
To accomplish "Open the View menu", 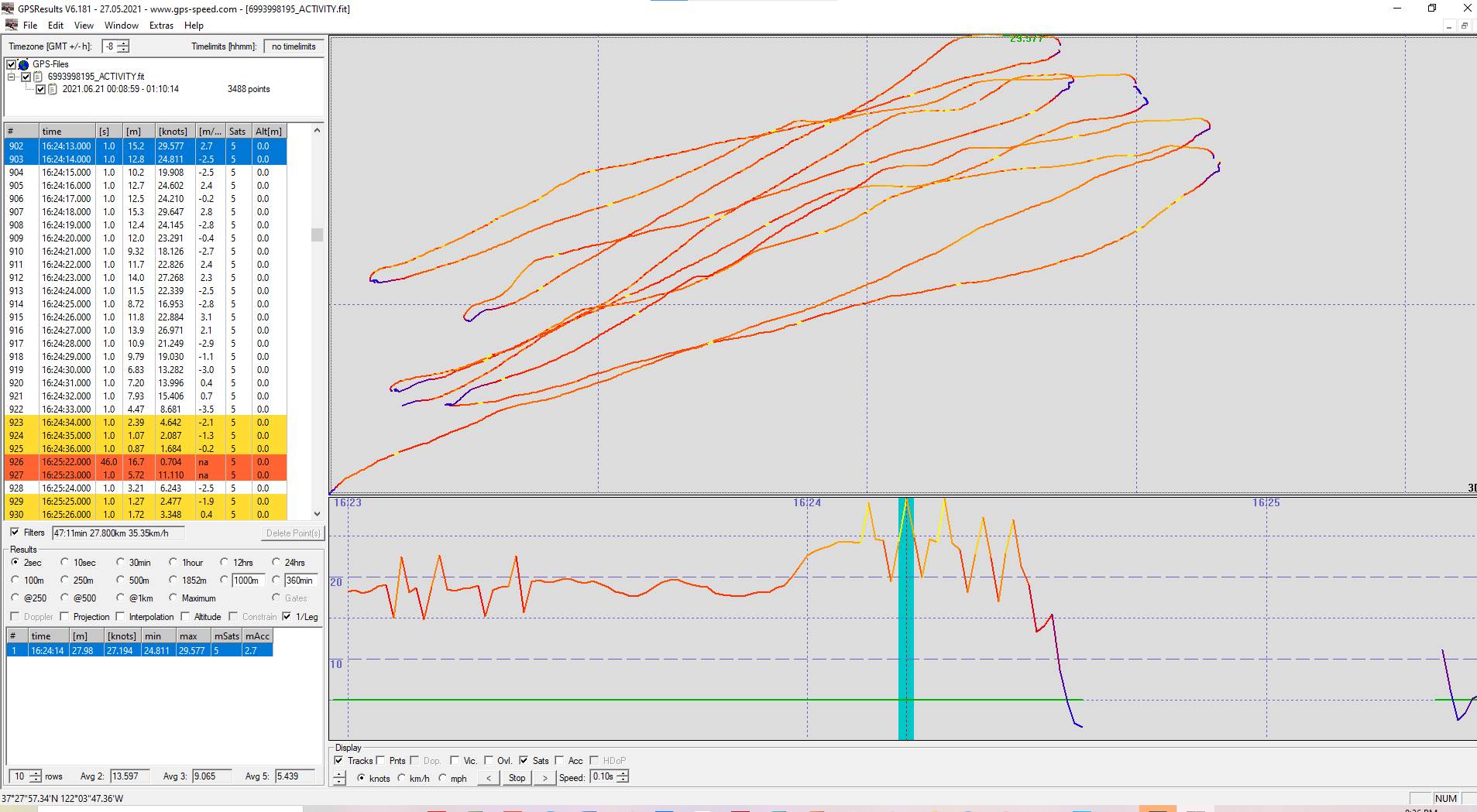I will click(84, 26).
